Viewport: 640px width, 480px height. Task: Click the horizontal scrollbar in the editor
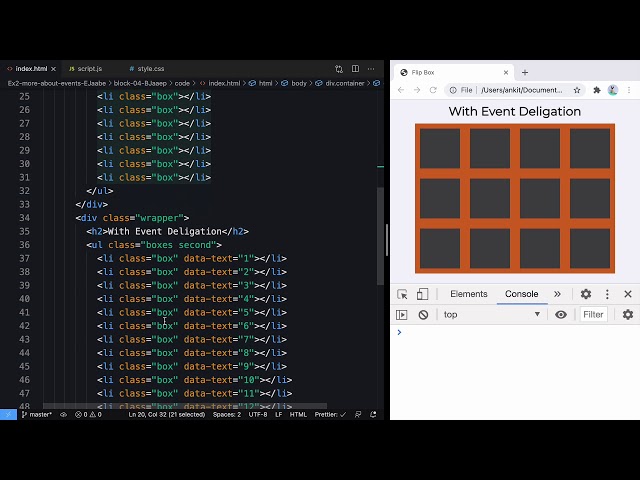pos(185,406)
